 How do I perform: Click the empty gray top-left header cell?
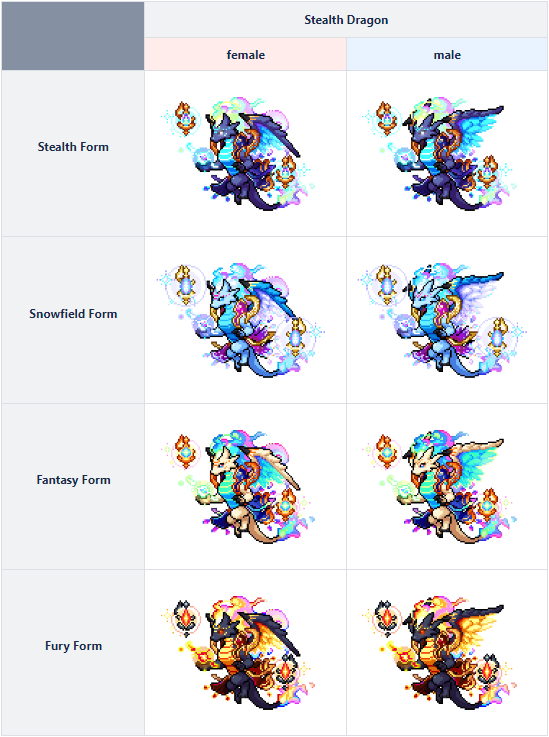point(73,36)
